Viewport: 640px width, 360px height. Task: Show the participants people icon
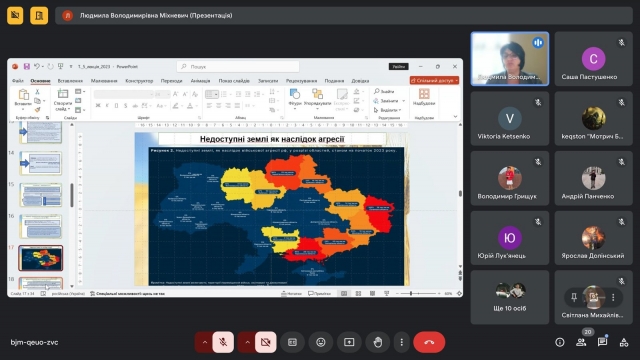tap(581, 342)
